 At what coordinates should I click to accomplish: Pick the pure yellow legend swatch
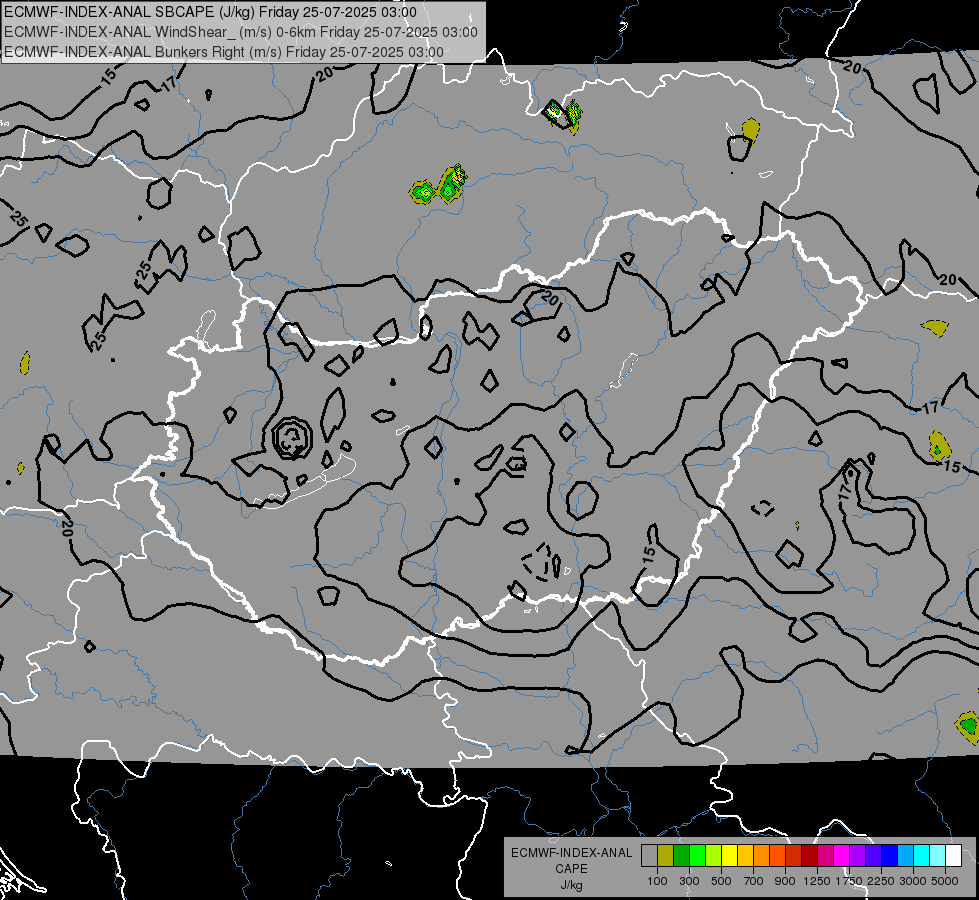(x=729, y=856)
